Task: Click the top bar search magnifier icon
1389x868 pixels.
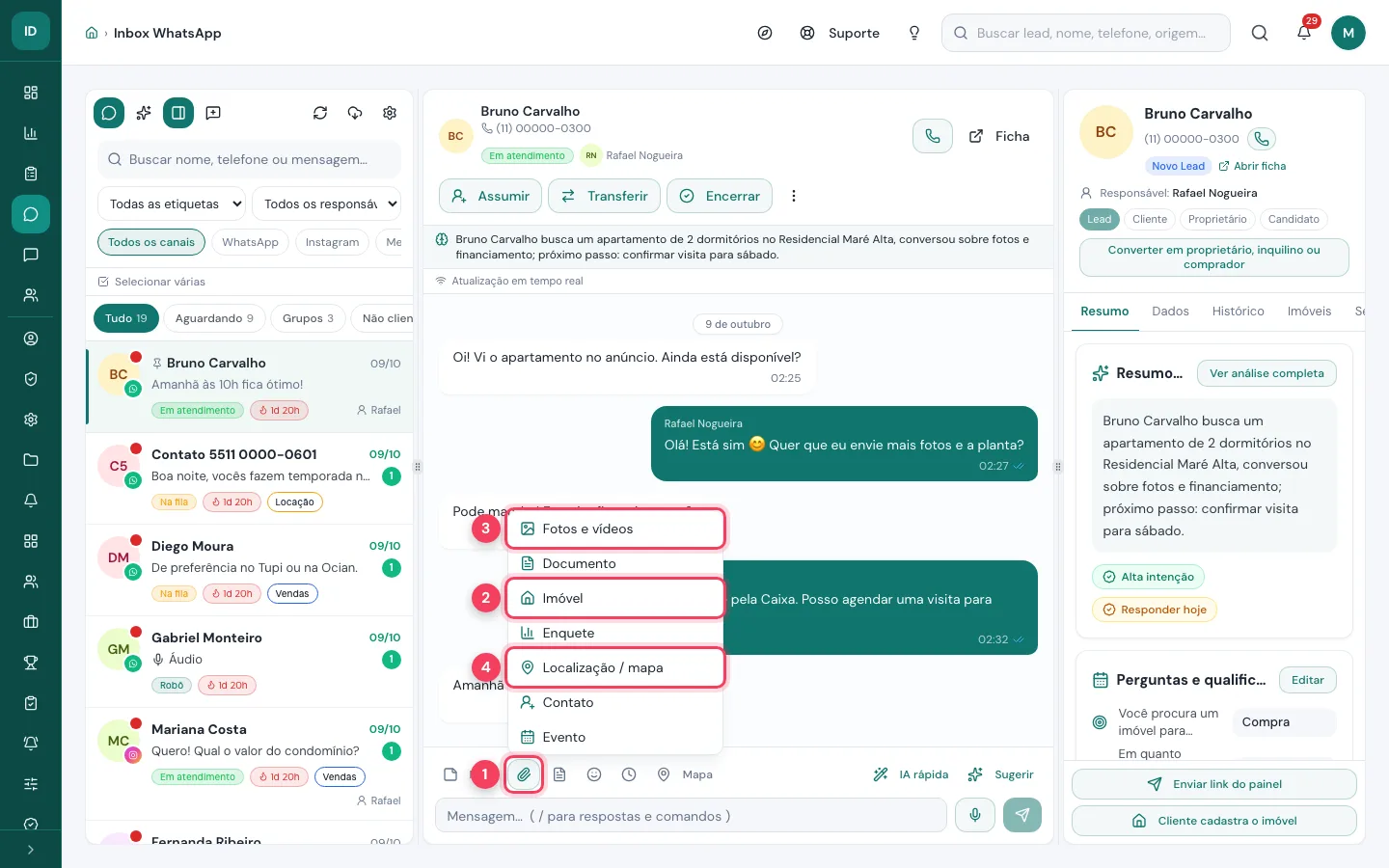Action: (1260, 33)
